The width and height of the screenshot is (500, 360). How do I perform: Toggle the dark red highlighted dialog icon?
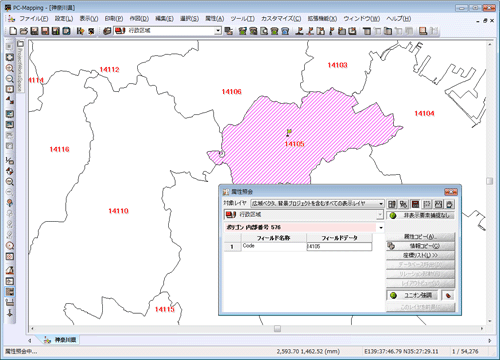coord(415,204)
